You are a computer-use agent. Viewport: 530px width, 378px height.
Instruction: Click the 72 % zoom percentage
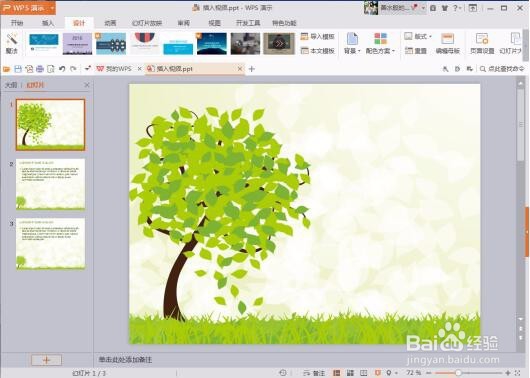point(413,373)
